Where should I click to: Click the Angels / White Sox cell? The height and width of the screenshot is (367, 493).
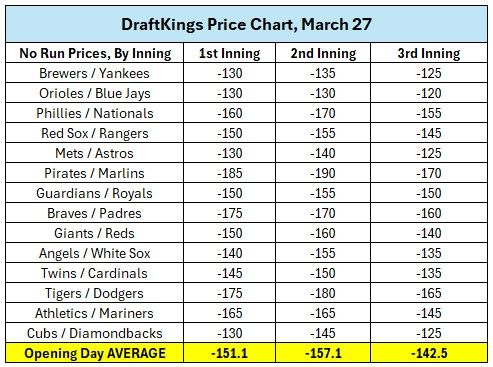point(95,253)
